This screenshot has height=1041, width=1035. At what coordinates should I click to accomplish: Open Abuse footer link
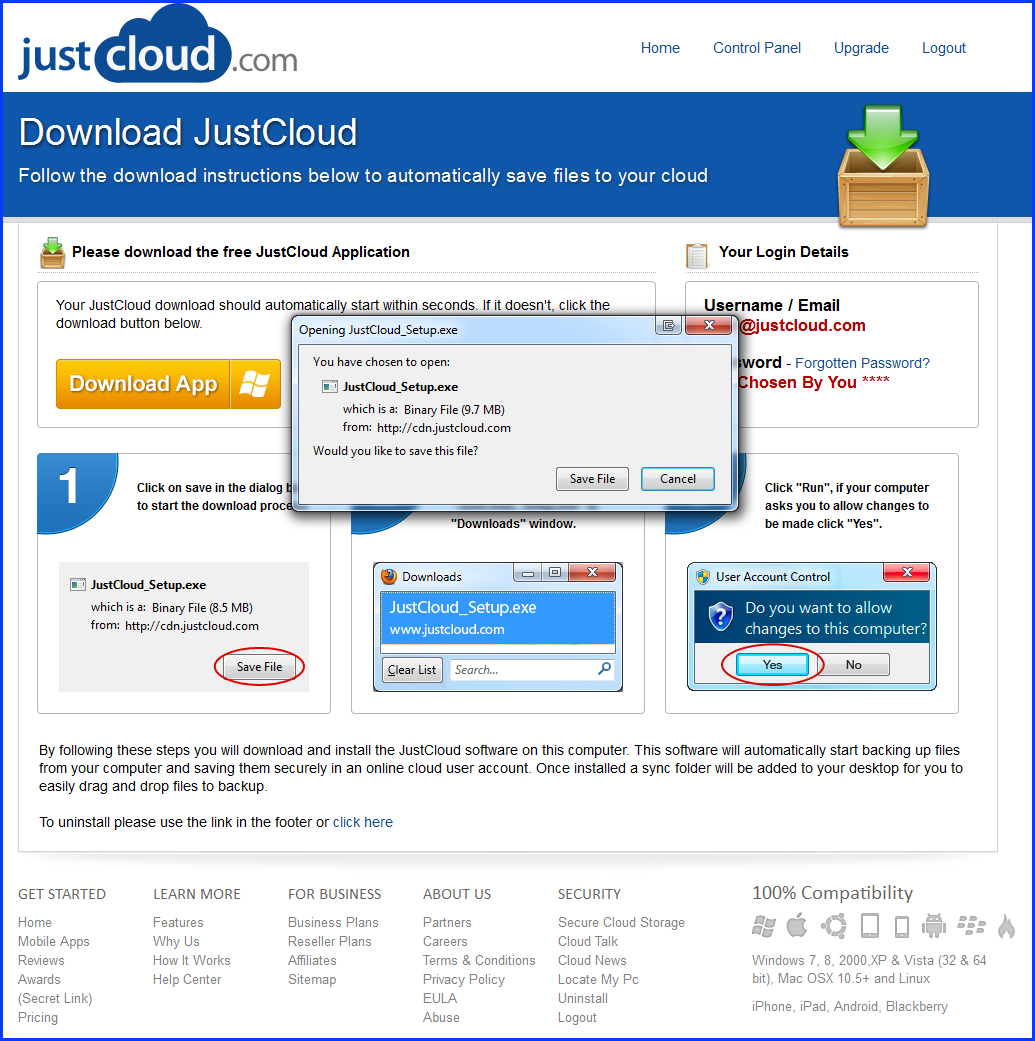[x=441, y=1017]
